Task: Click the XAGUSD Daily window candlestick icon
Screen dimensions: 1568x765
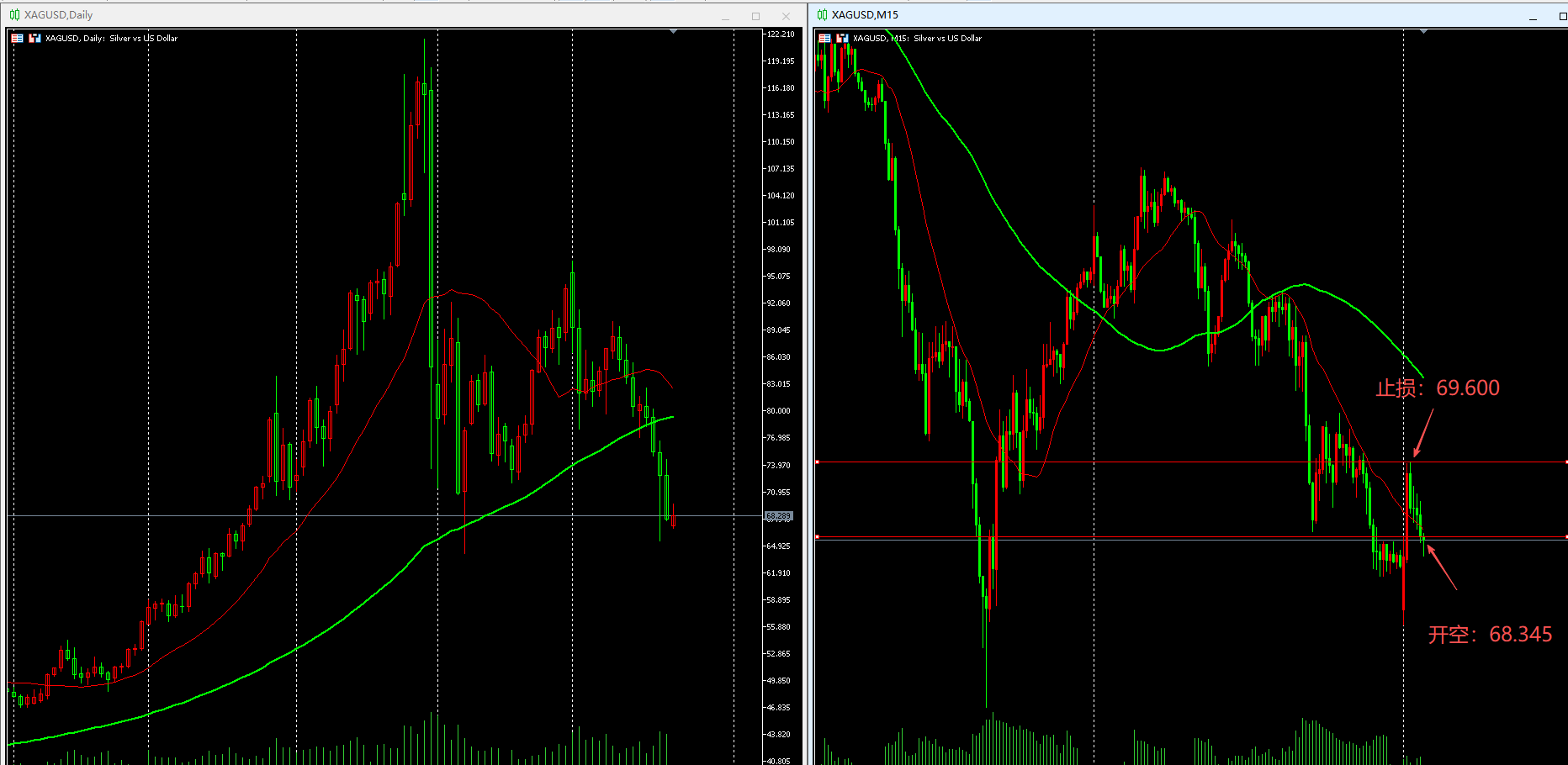Action: point(14,15)
